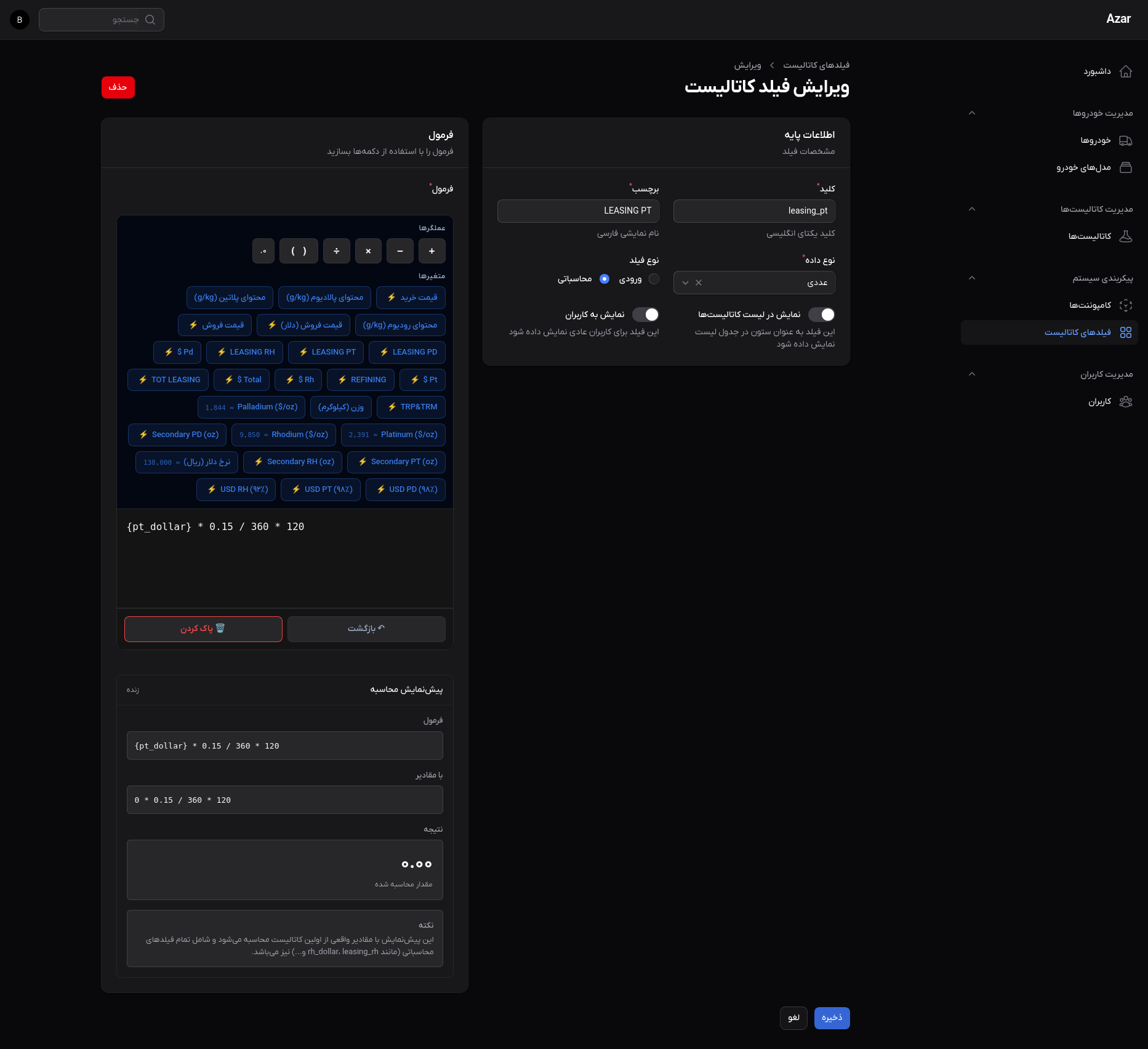Screen dimensions: 1148x1049
Task: Click the car models icon in sidebar
Action: coord(1125,167)
